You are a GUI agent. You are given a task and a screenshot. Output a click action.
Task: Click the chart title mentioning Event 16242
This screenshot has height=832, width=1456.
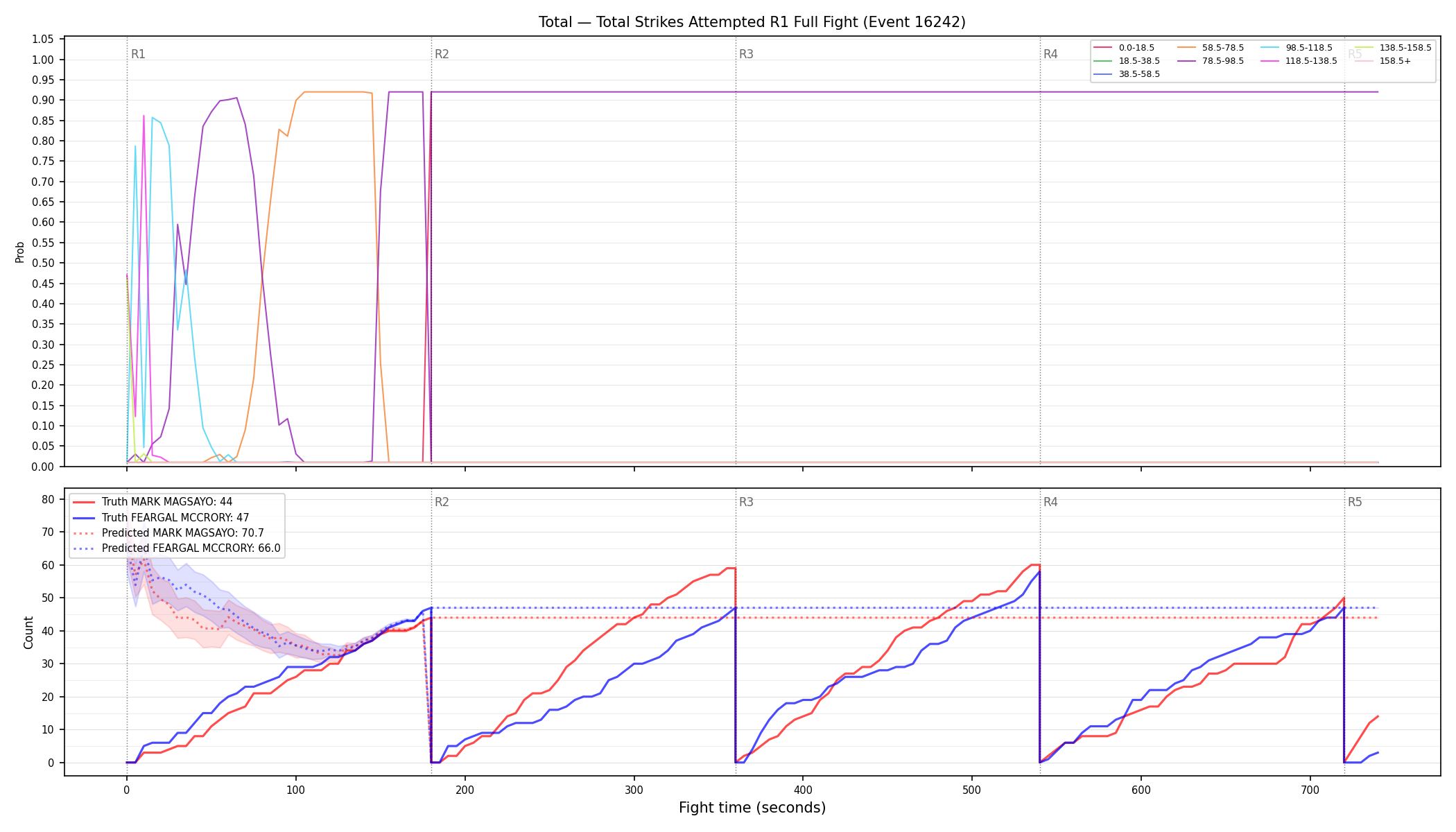[x=752, y=22]
